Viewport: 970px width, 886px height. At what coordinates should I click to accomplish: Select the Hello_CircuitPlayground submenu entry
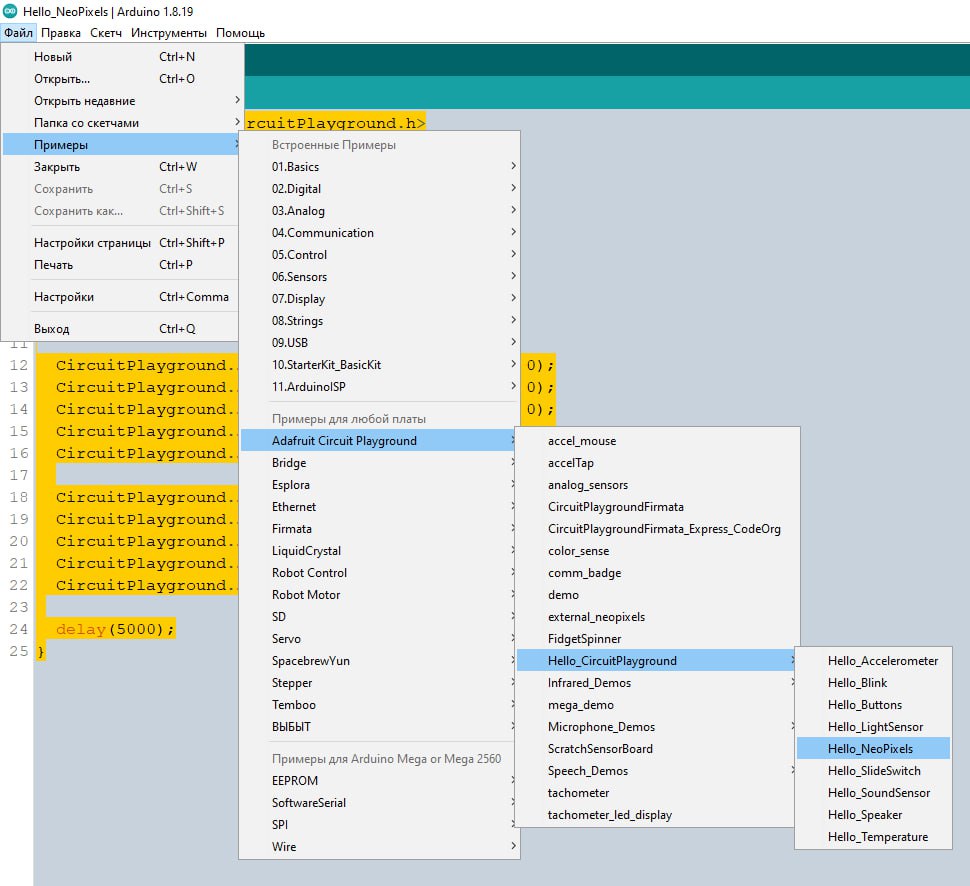click(x=657, y=661)
